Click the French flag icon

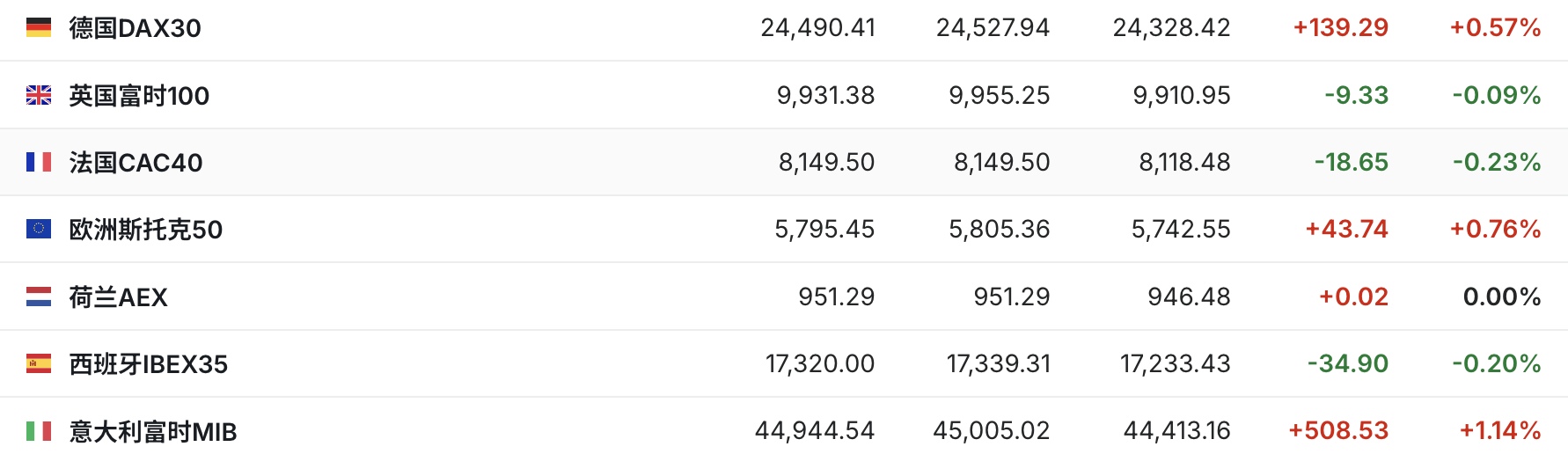pos(39,162)
